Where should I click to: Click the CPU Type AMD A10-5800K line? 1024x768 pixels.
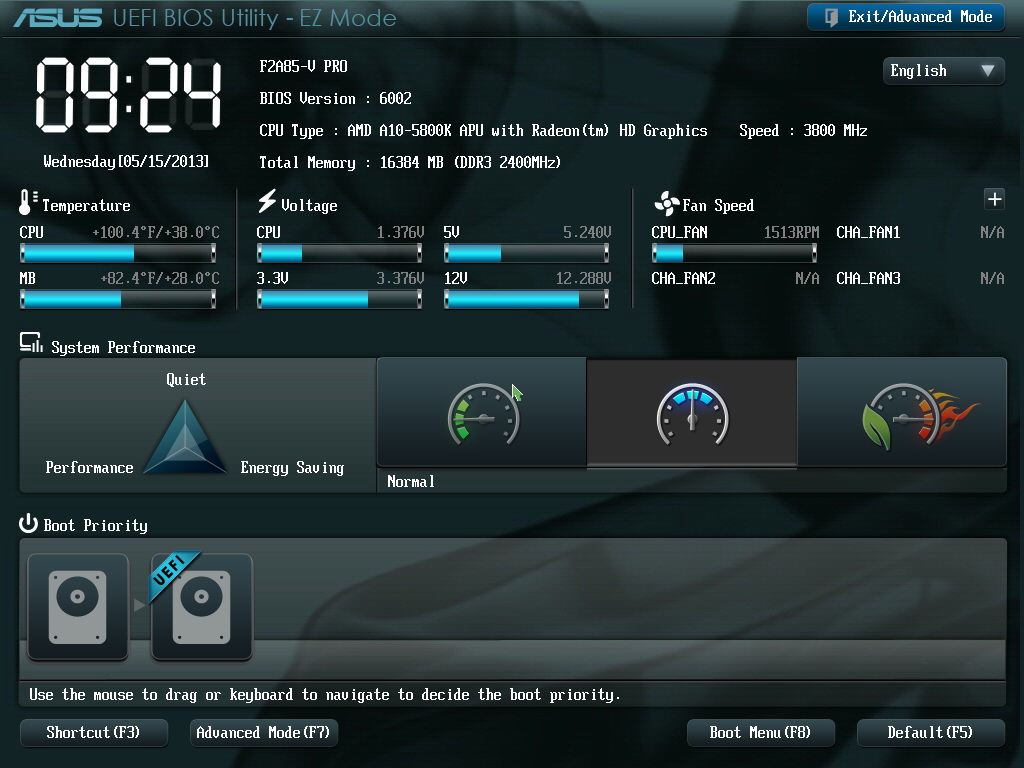pyautogui.click(x=483, y=131)
